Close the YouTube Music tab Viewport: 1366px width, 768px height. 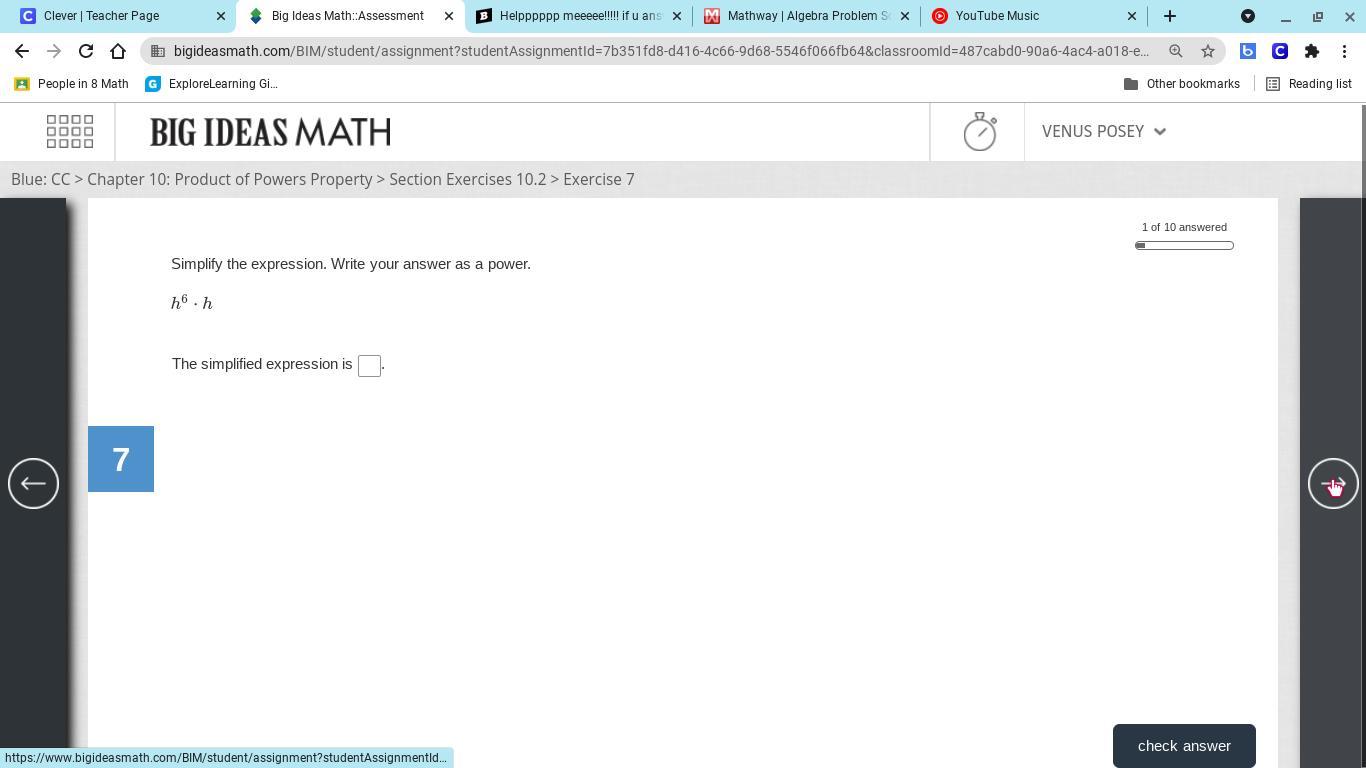(x=1132, y=16)
